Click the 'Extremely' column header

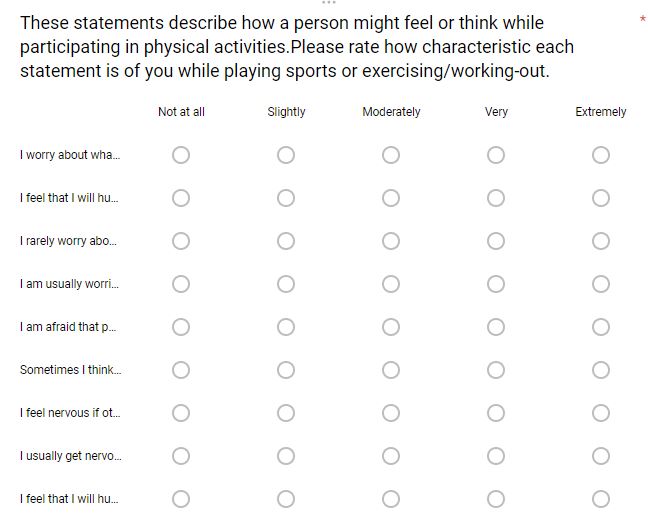pos(601,112)
